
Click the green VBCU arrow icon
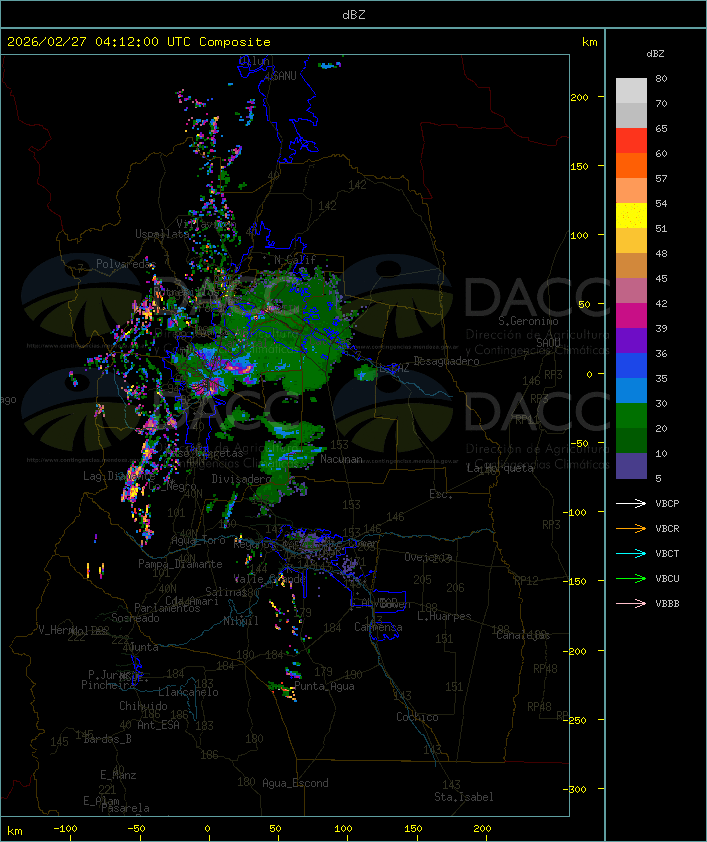tap(631, 578)
